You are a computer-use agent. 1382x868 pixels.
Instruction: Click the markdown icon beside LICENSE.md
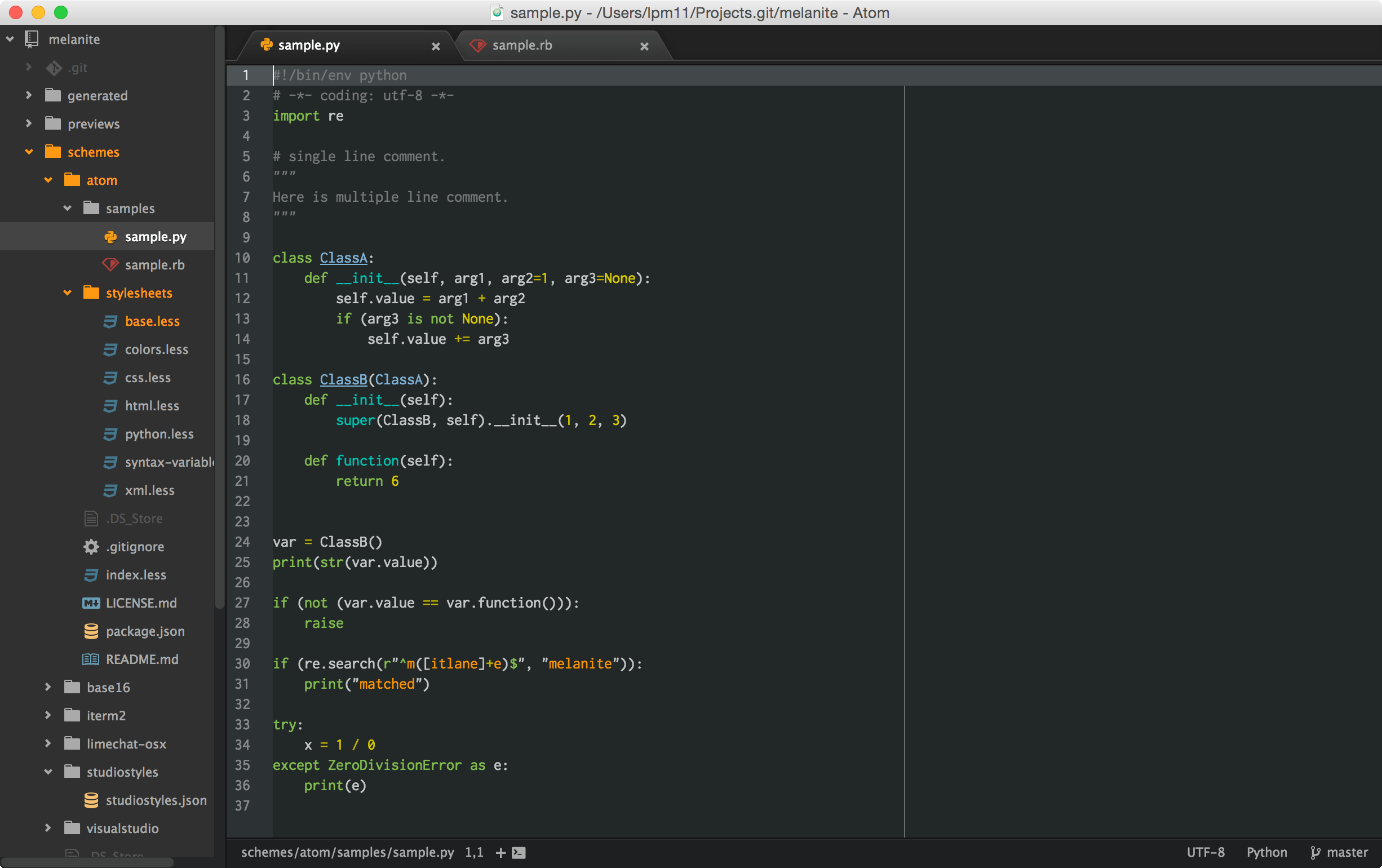(91, 603)
